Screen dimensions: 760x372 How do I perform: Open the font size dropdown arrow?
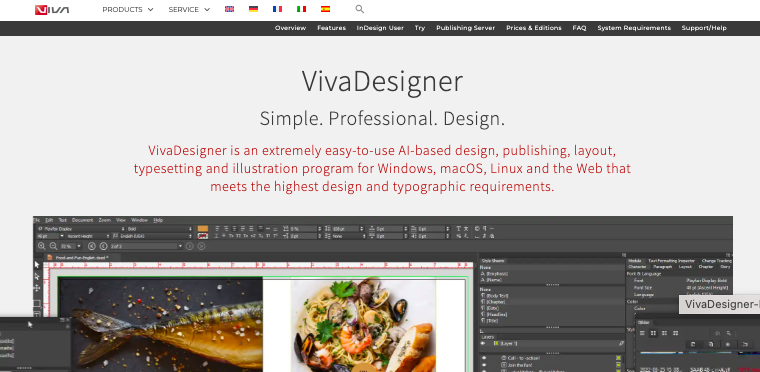click(63, 236)
